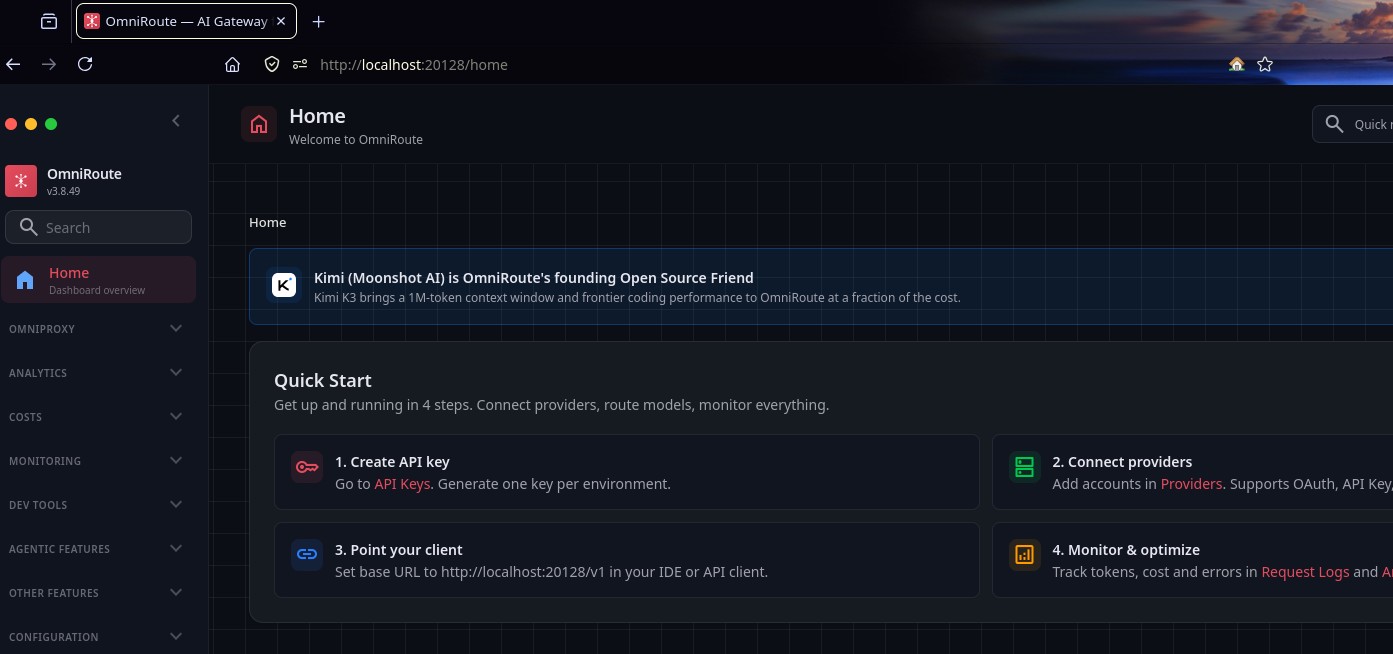Click the Kimi Open Source Friend banner
The width and height of the screenshot is (1393, 654).
pyautogui.click(x=821, y=286)
